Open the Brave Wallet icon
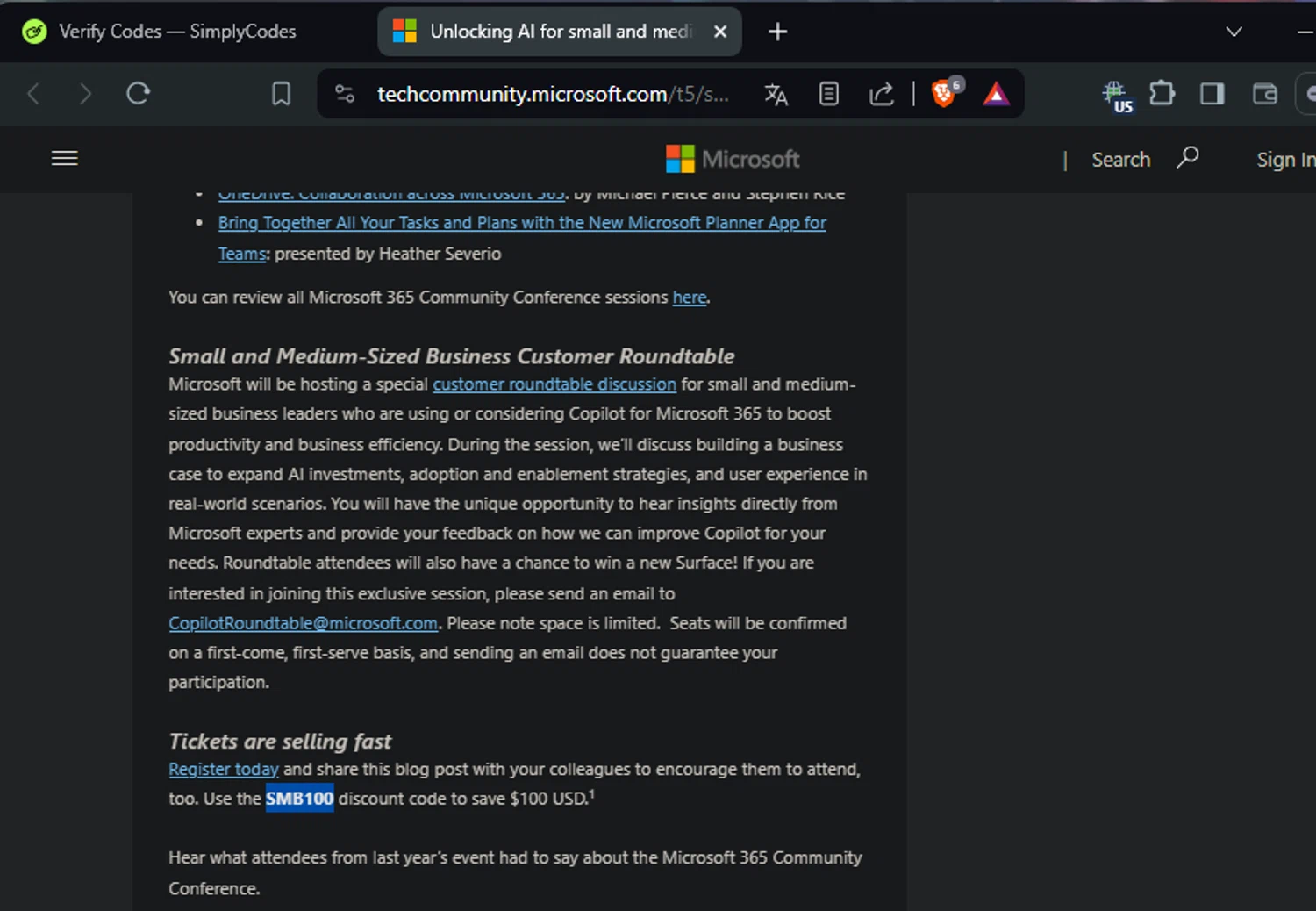This screenshot has width=1316, height=911. coord(1264,94)
